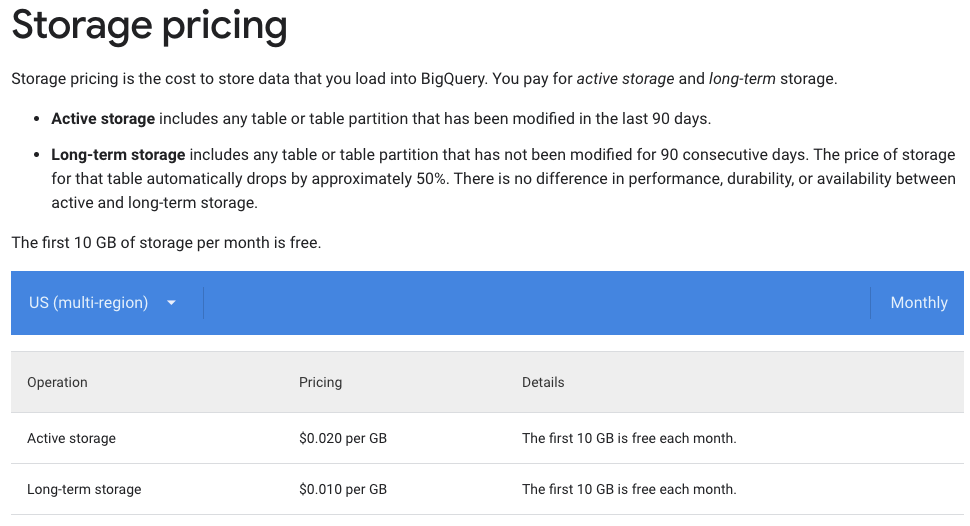This screenshot has height=526, width=970.
Task: Open the US (multi-region) dropdown arrow
Action: [x=171, y=303]
